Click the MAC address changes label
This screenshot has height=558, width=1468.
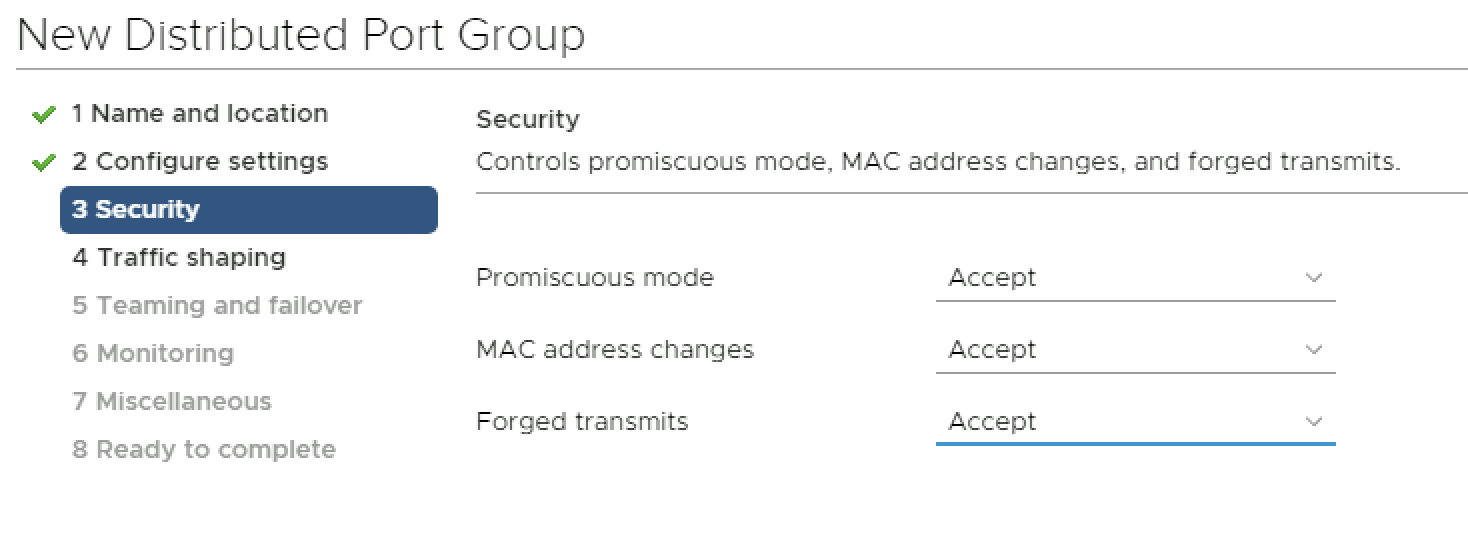[615, 350]
